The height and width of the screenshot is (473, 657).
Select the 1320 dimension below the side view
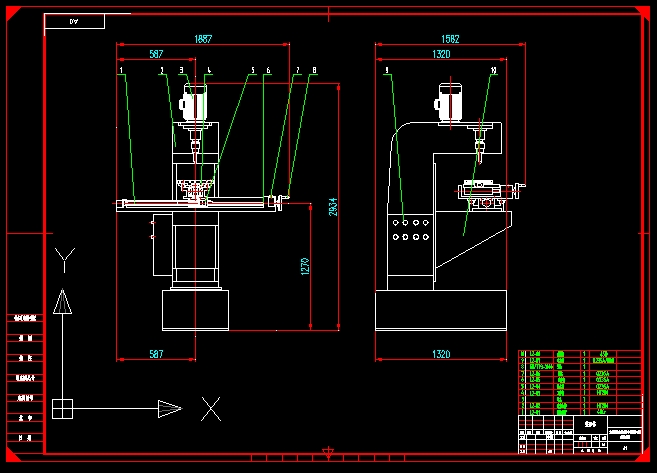tap(441, 354)
